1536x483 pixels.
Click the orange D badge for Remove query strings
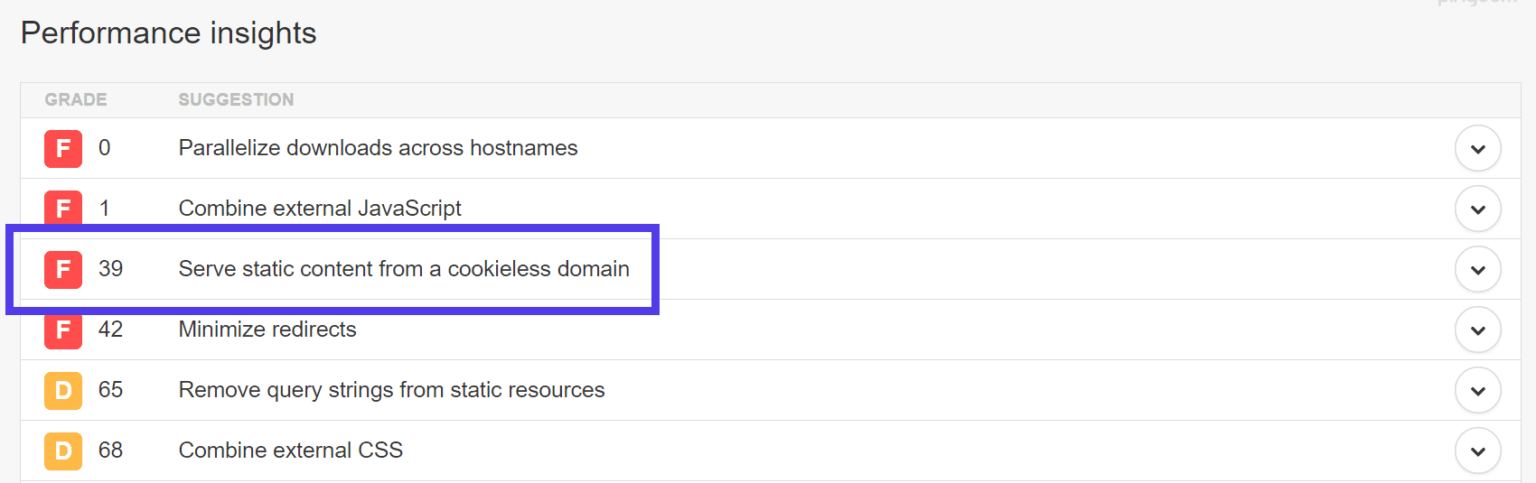click(62, 390)
